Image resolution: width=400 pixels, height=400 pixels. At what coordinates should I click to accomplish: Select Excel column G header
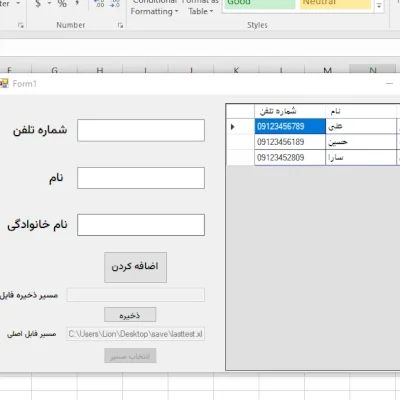click(x=55, y=70)
